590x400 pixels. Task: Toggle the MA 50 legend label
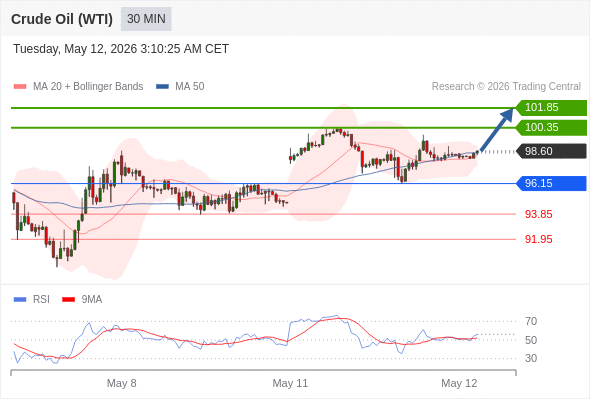190,87
